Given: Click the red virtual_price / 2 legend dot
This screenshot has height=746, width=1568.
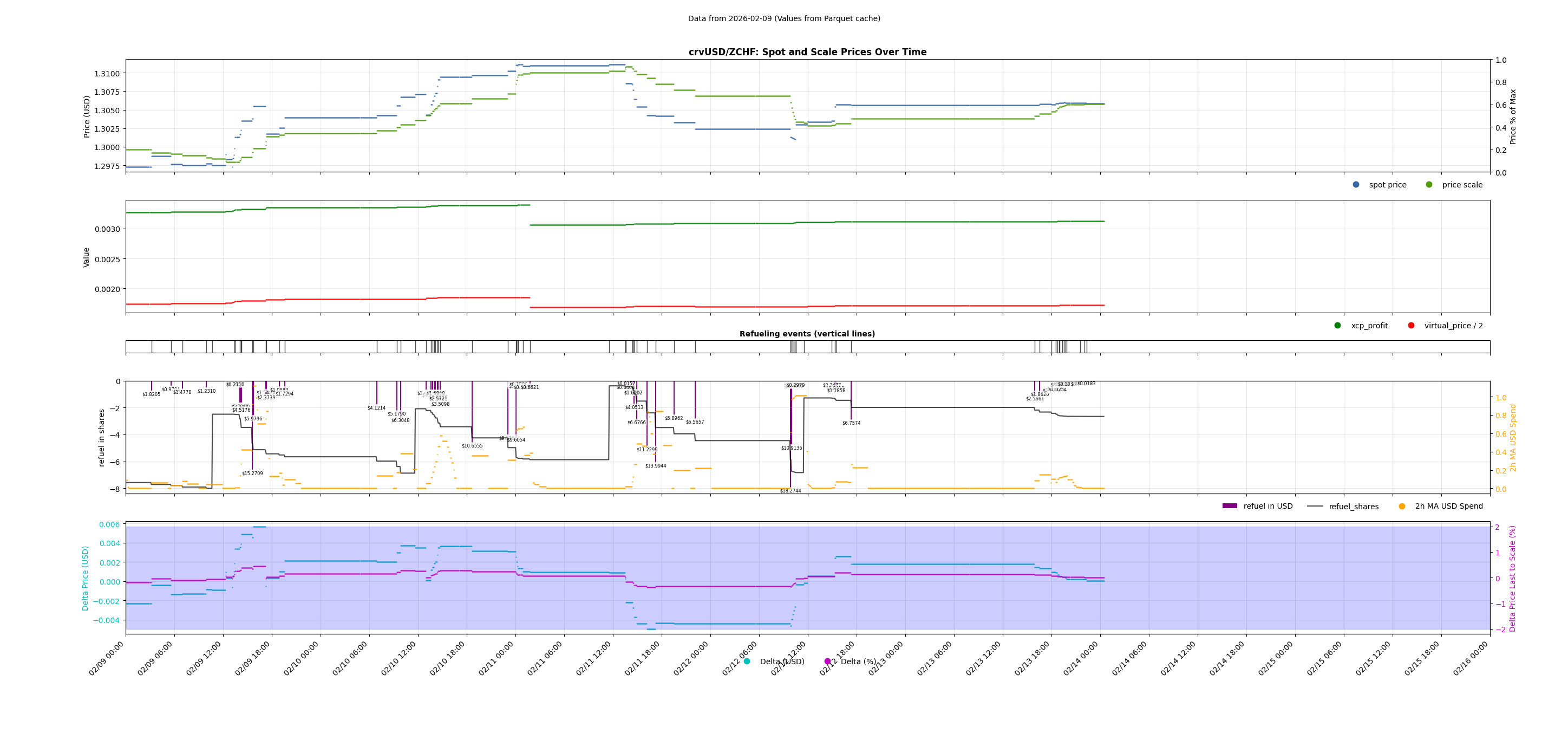Looking at the screenshot, I should pos(1411,325).
